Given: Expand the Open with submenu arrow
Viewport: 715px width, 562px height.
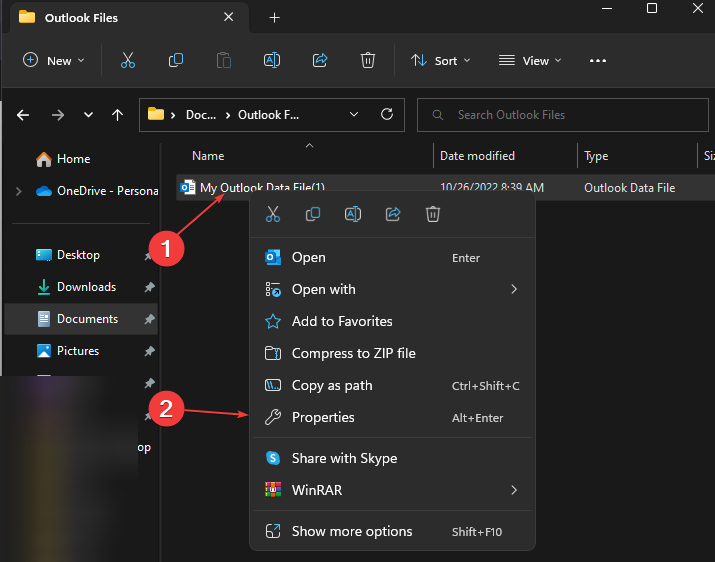Looking at the screenshot, I should coord(514,289).
